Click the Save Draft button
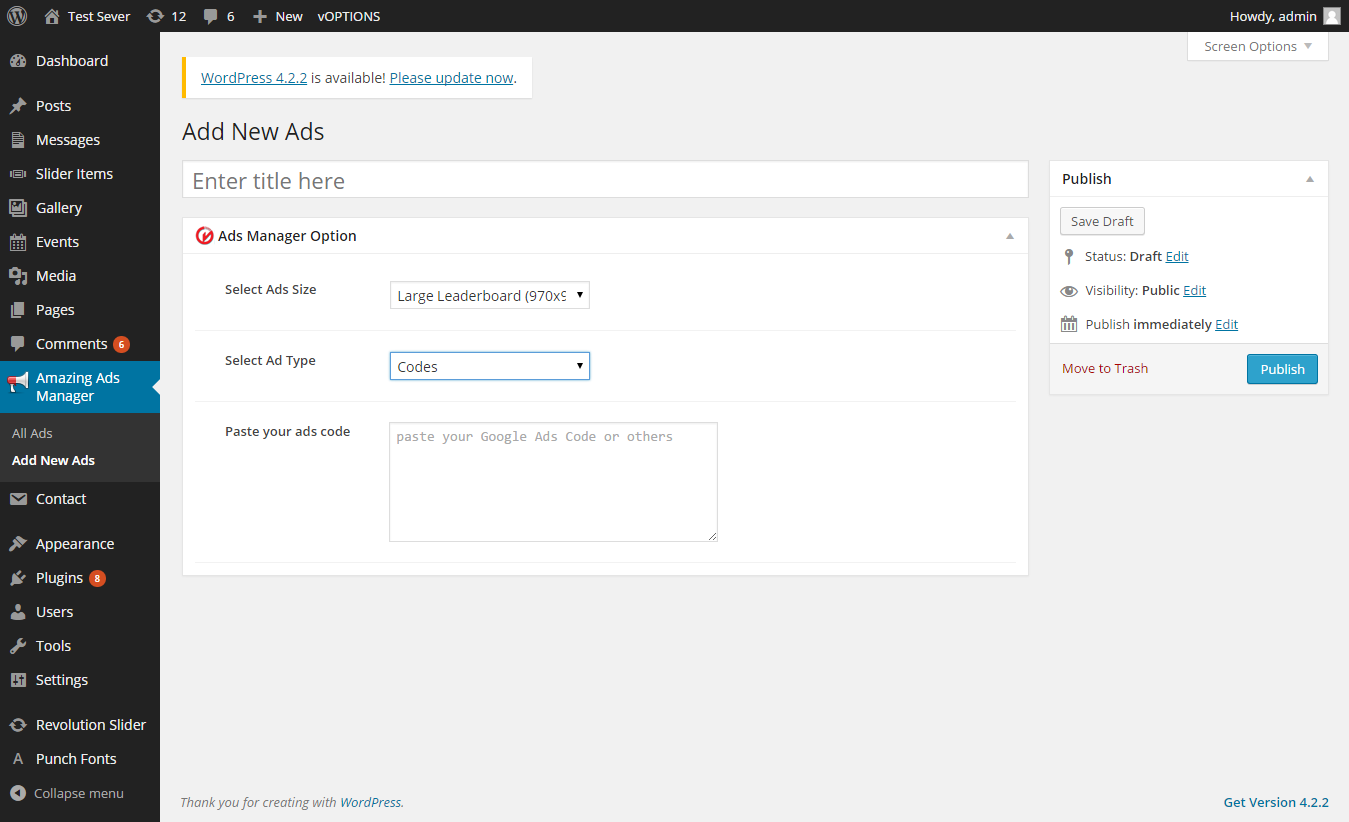Viewport: 1349px width, 822px height. (1102, 222)
